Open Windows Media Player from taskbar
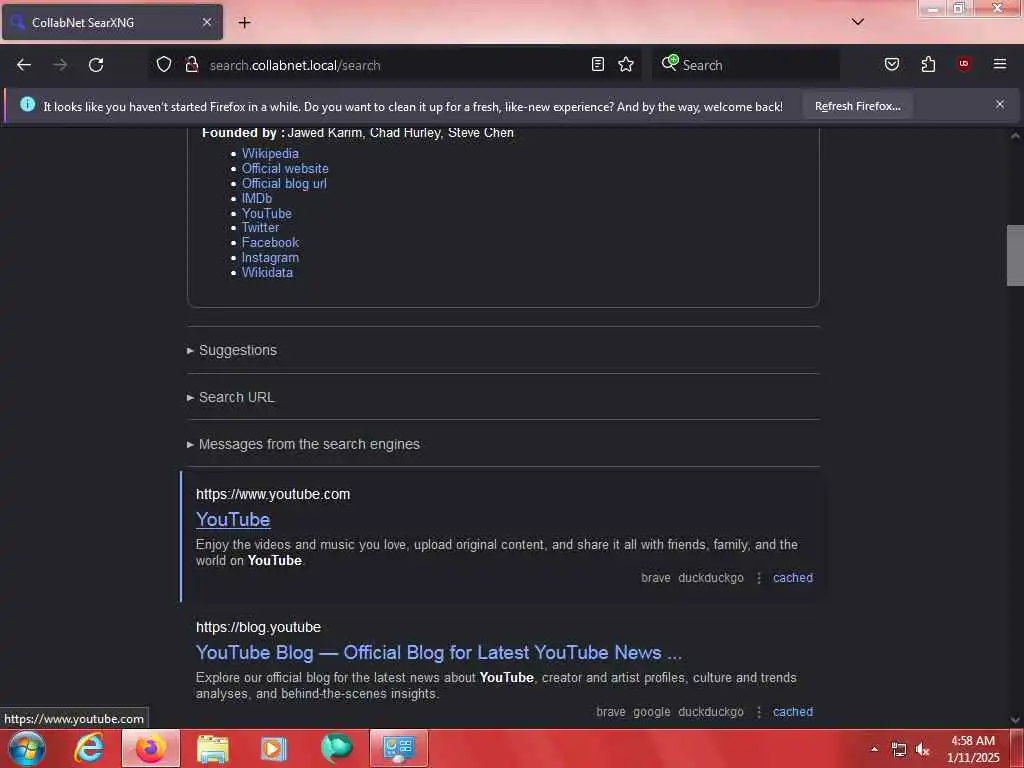The width and height of the screenshot is (1024, 768). coord(274,748)
